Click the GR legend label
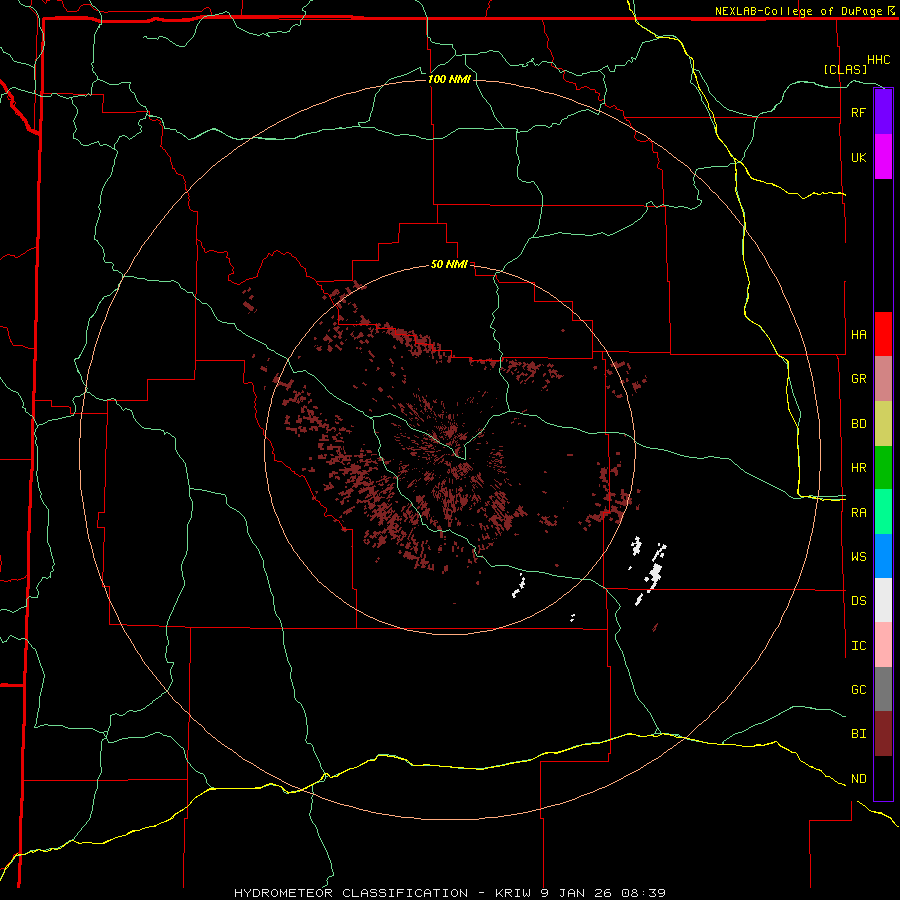The width and height of the screenshot is (900, 900). coord(858,379)
